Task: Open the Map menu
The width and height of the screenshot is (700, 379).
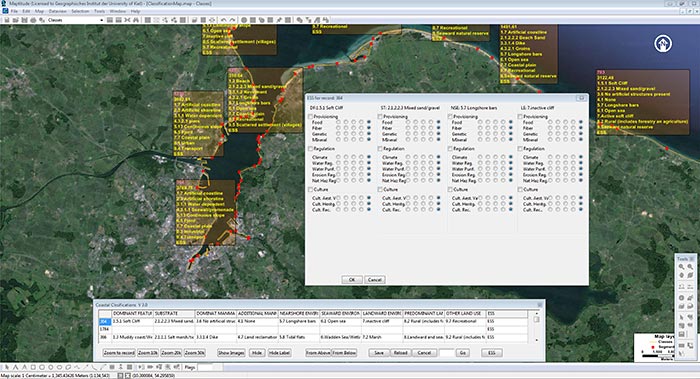Action: point(39,11)
